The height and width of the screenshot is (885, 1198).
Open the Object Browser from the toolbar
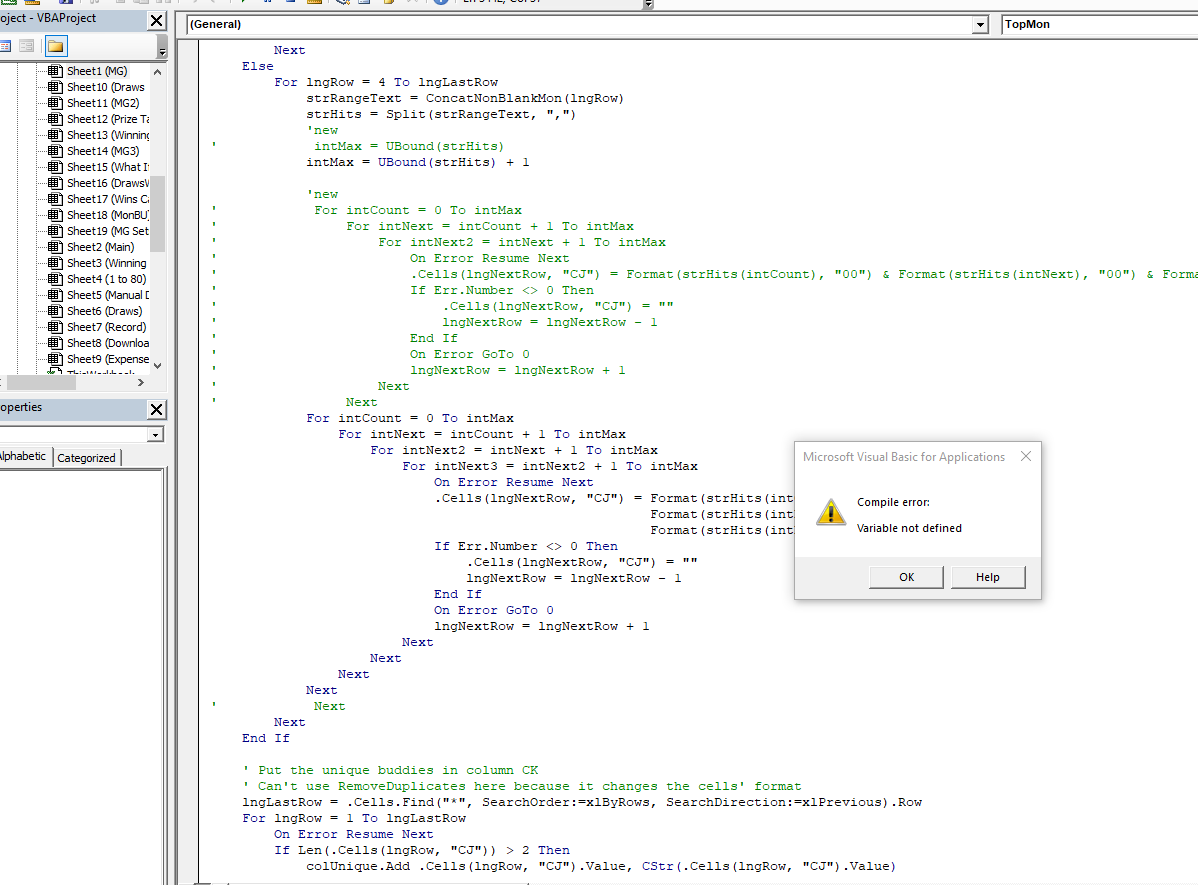(x=388, y=4)
